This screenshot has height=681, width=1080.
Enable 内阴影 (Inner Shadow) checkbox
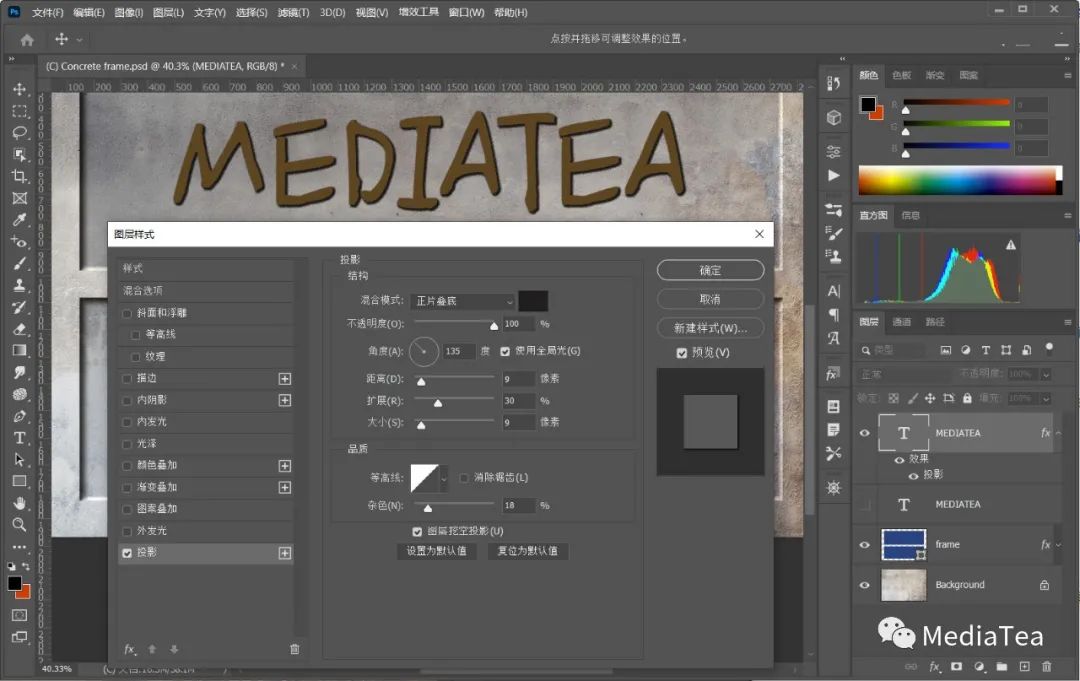(x=127, y=400)
